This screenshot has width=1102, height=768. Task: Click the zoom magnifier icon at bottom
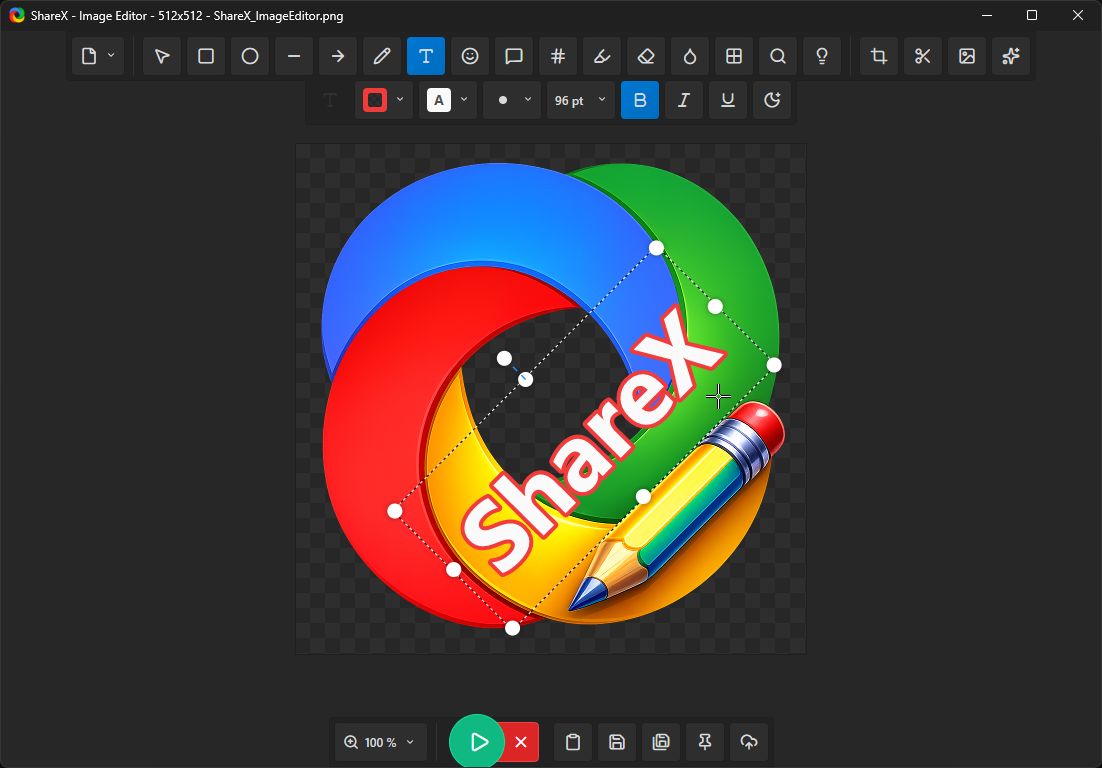tap(351, 742)
